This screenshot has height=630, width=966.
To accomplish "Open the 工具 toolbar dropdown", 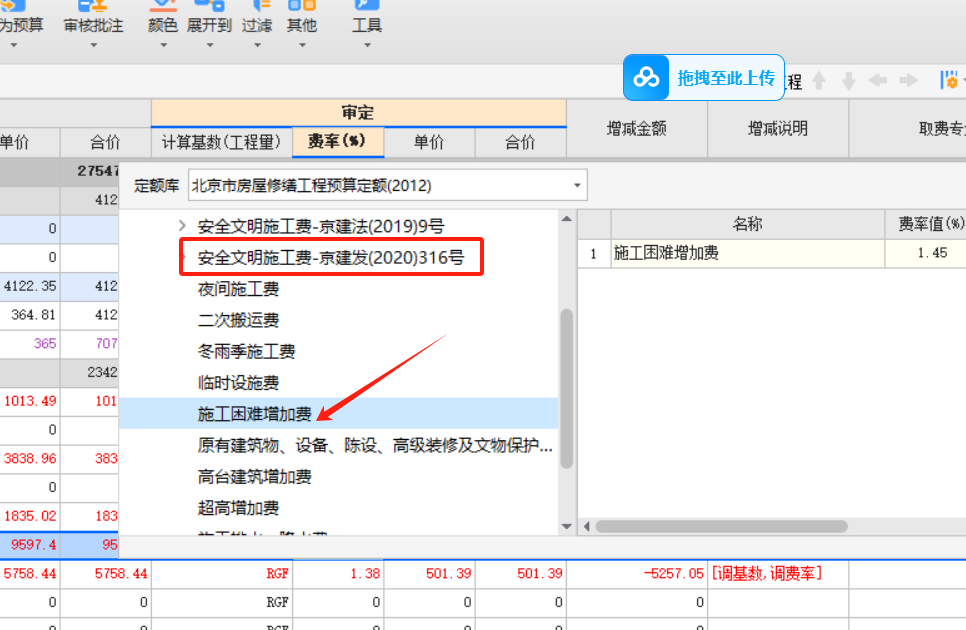I will click(x=367, y=25).
